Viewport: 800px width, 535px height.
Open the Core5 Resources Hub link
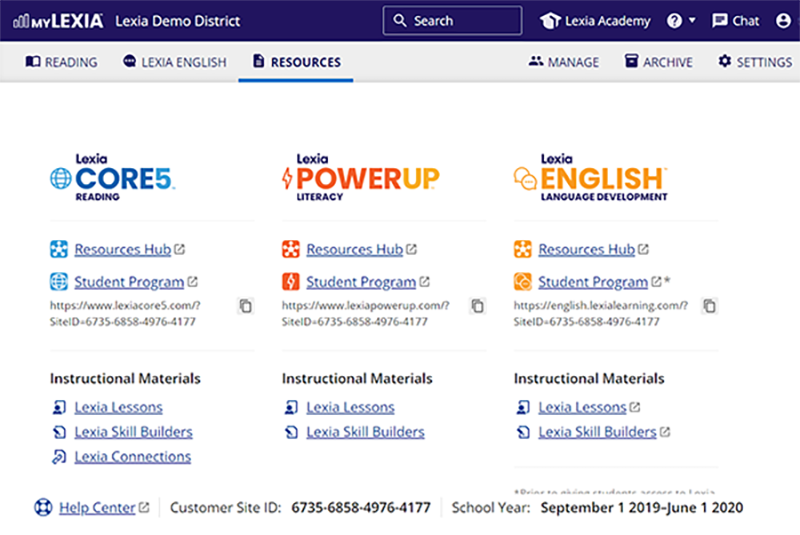tap(122, 249)
